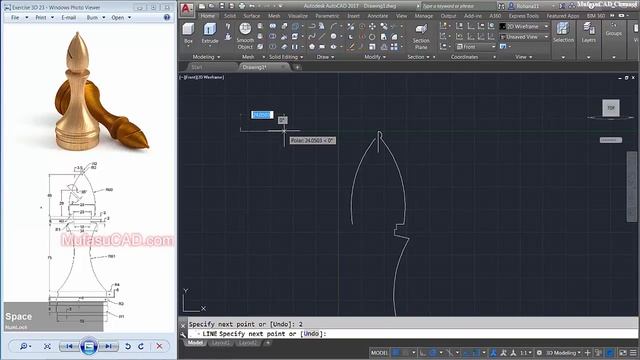Select the Box modeling tool
The height and width of the screenshot is (360, 640).
click(188, 33)
